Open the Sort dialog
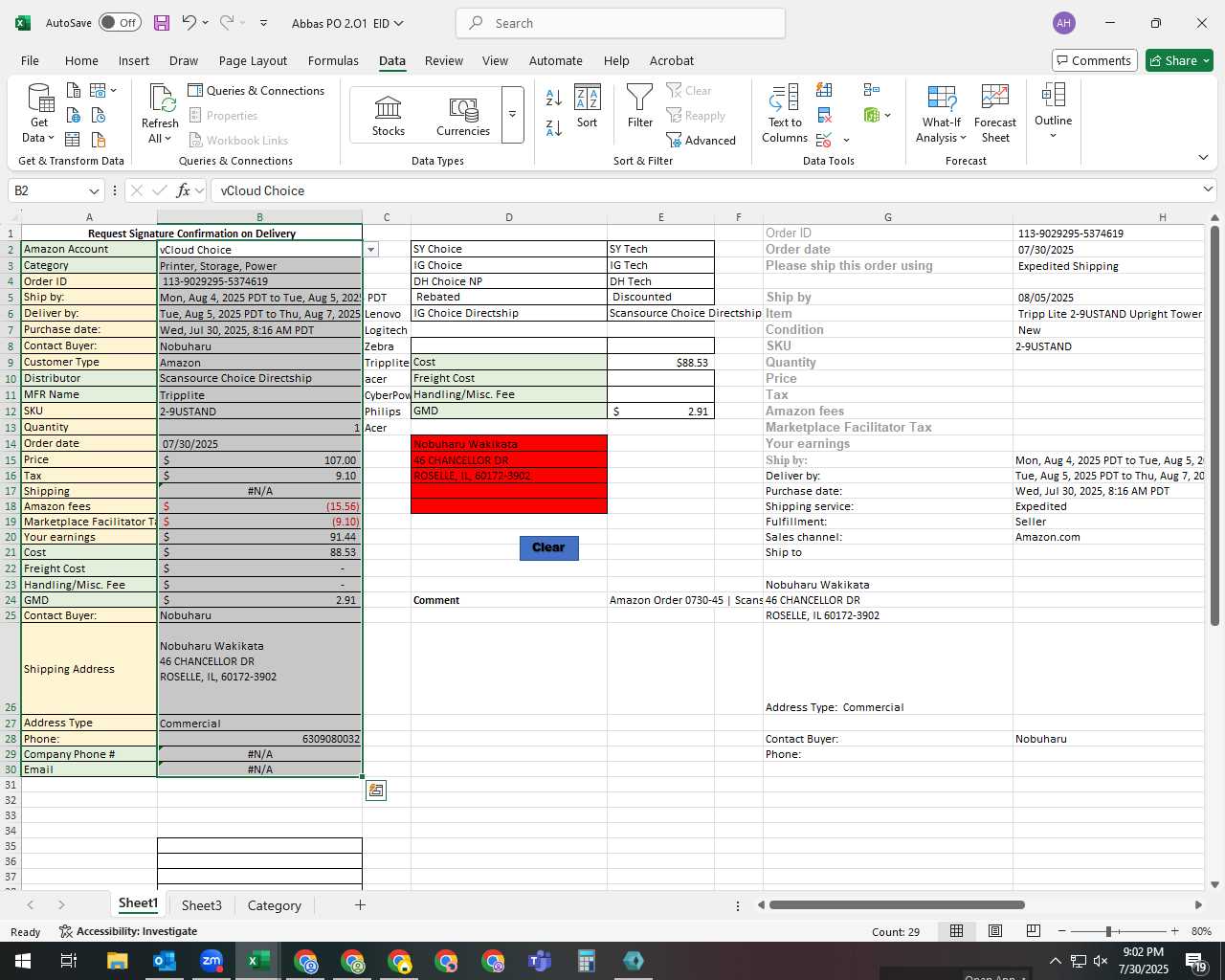This screenshot has width=1225, height=980. (x=587, y=107)
